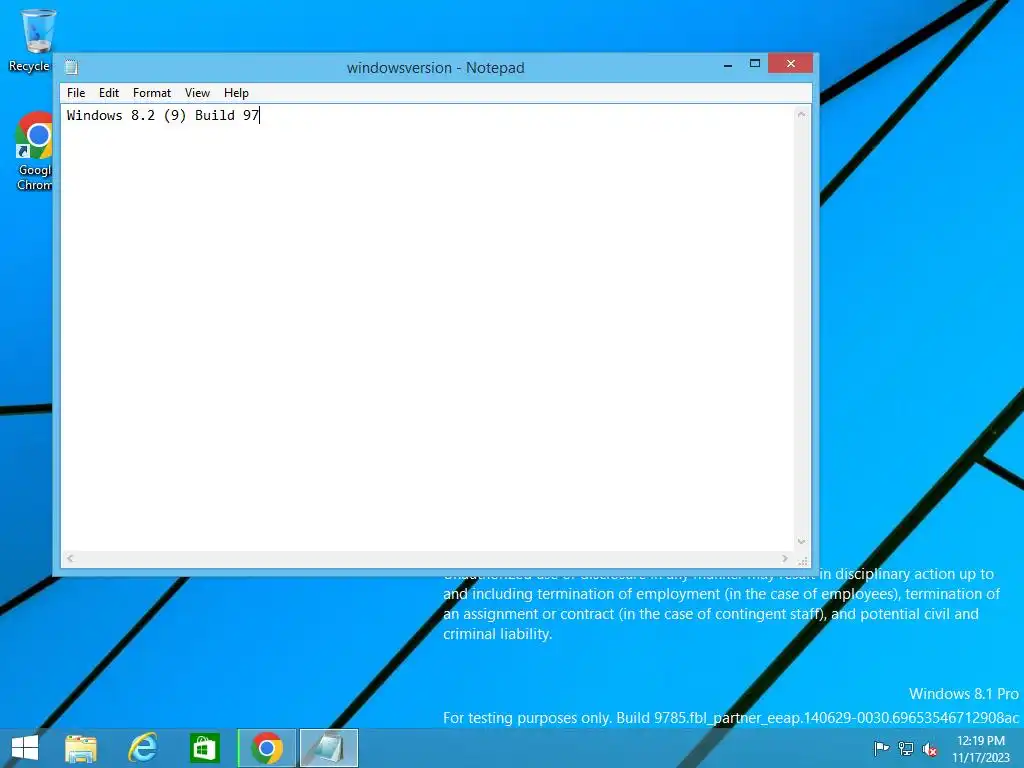Open File Explorer from the taskbar
The width and height of the screenshot is (1024, 768).
[x=81, y=748]
